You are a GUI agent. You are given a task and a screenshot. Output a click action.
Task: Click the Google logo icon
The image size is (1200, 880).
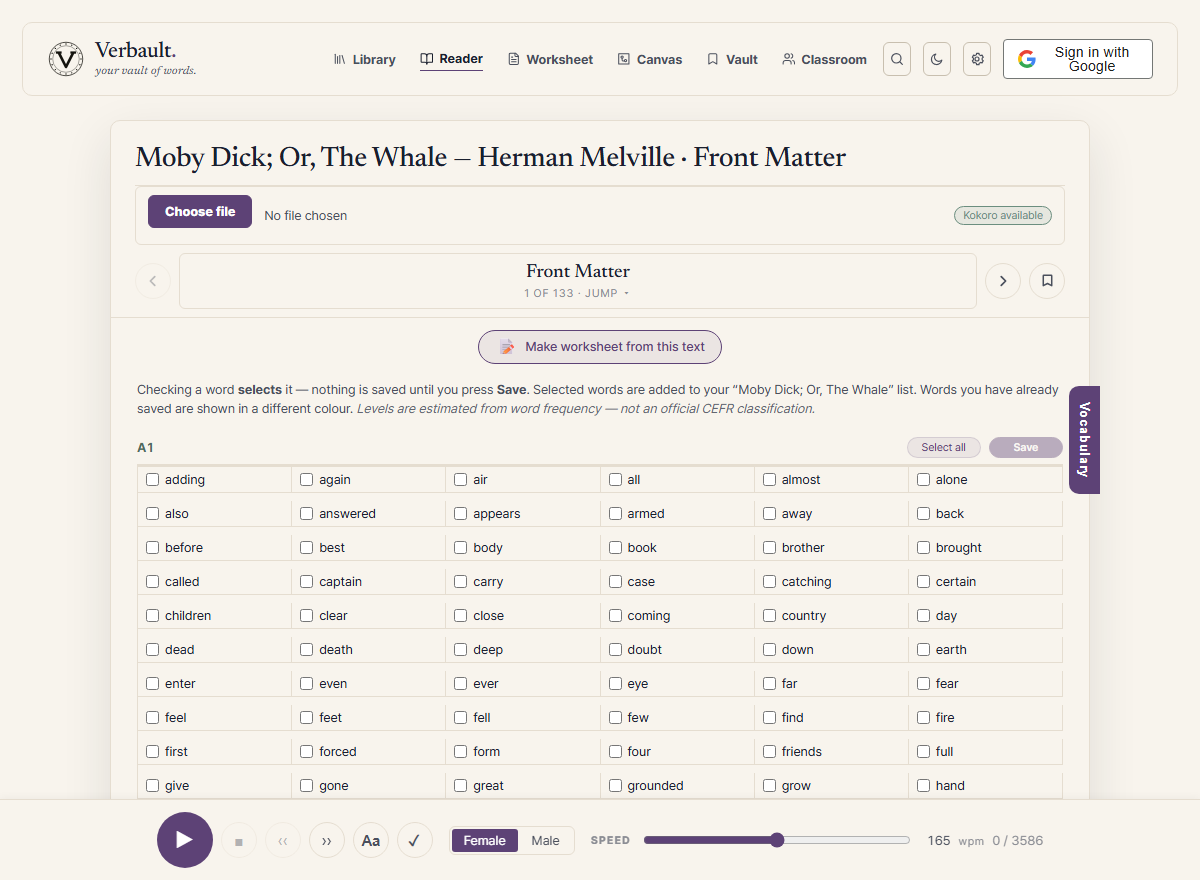click(x=1027, y=59)
